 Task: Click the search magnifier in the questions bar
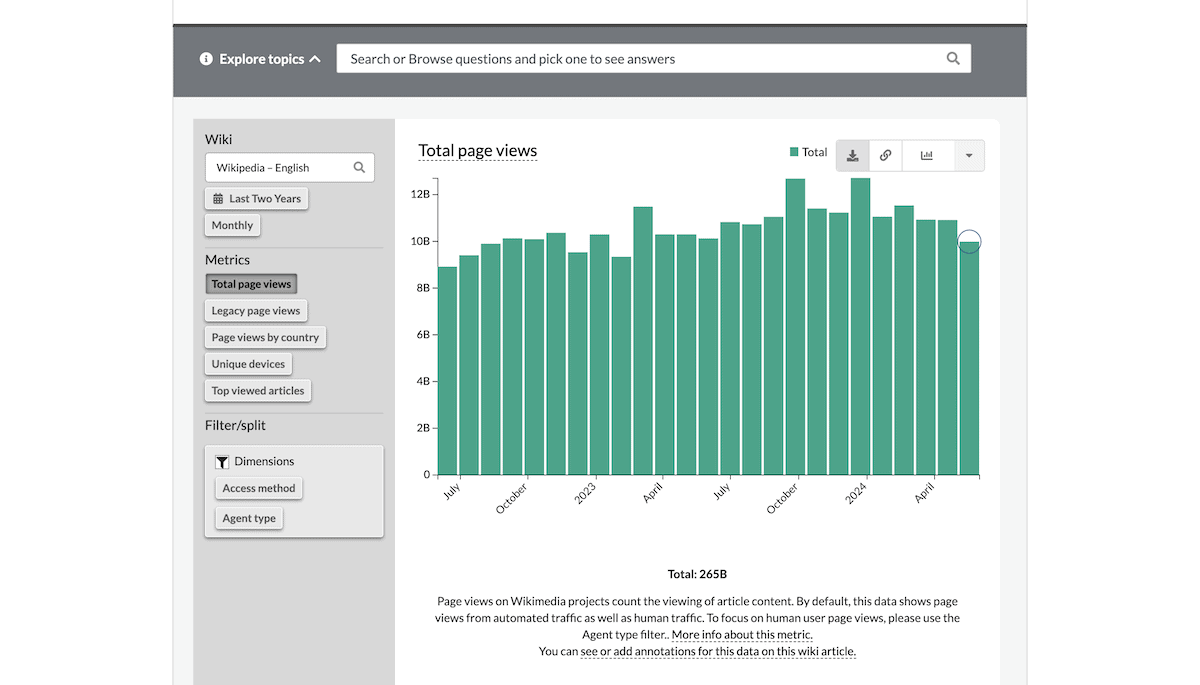point(952,58)
